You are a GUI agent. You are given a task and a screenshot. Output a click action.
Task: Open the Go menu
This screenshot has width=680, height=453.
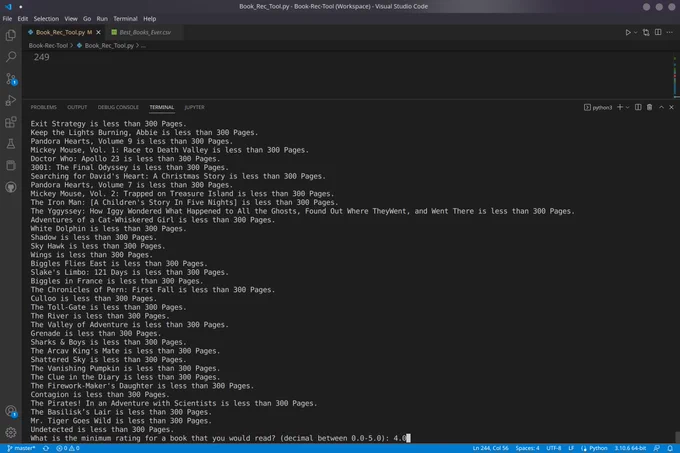point(87,19)
